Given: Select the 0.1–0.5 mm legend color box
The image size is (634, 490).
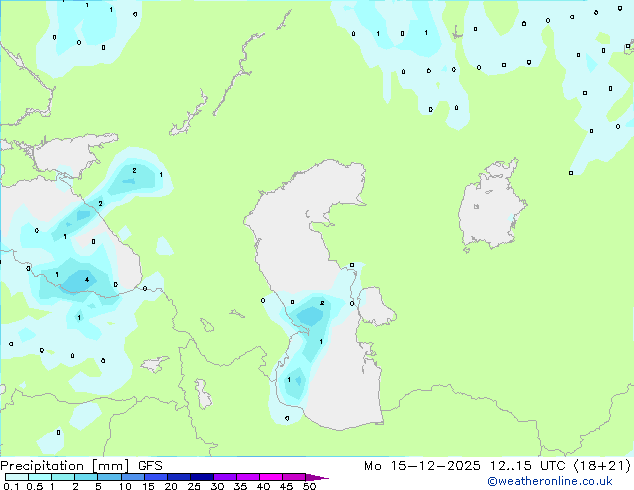Looking at the screenshot, I should tap(17, 477).
